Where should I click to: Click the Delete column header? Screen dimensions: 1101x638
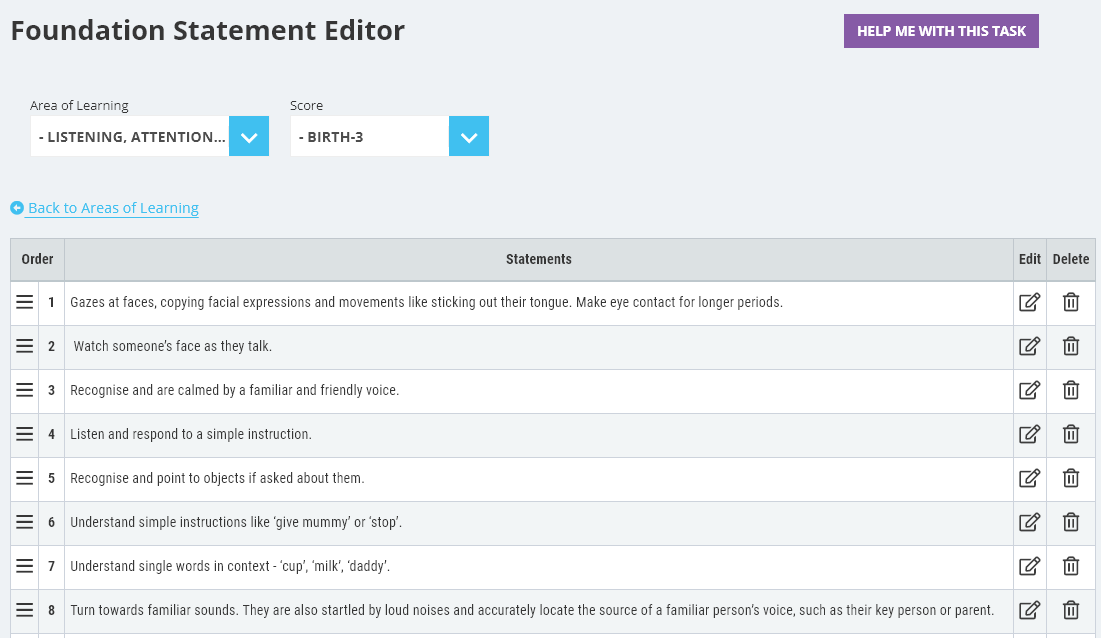point(1071,259)
